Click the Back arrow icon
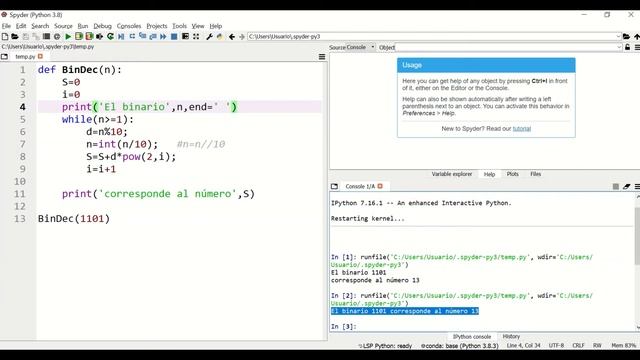This screenshot has width=640, height=360. tap(232, 37)
